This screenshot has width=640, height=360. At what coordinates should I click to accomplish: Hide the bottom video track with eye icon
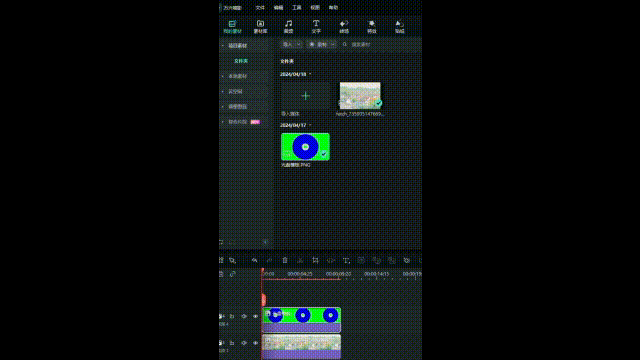point(256,343)
